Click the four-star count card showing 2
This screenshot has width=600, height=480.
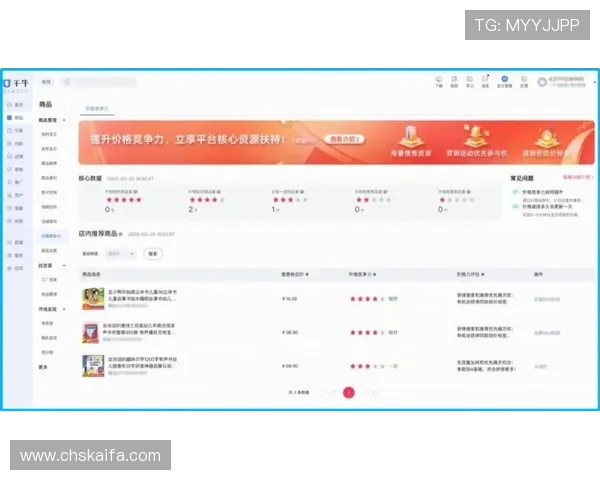click(x=206, y=201)
